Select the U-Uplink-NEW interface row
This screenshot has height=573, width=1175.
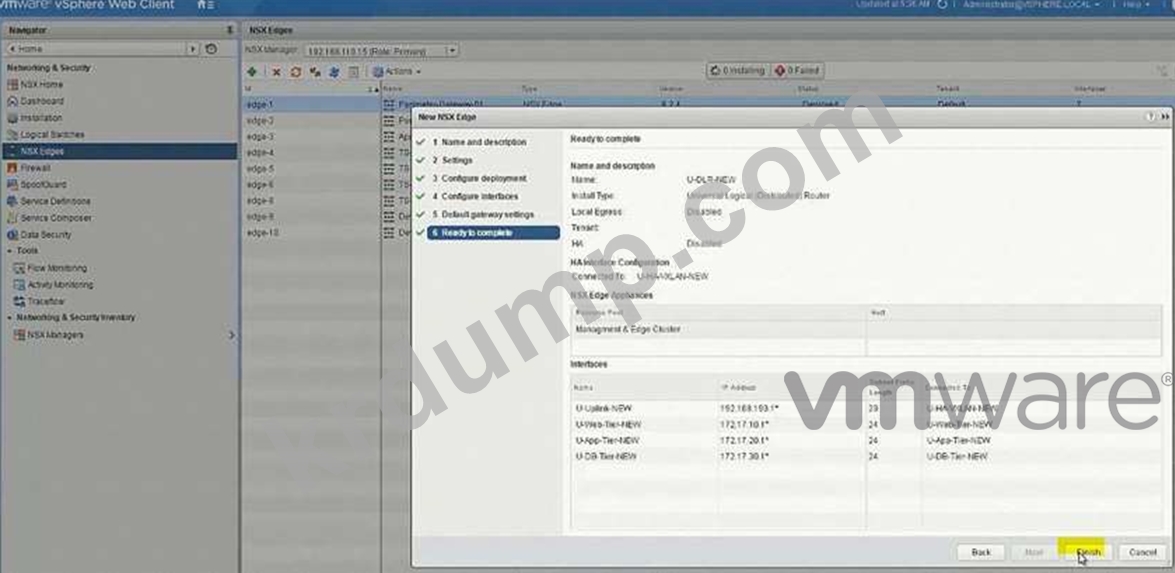click(865, 408)
